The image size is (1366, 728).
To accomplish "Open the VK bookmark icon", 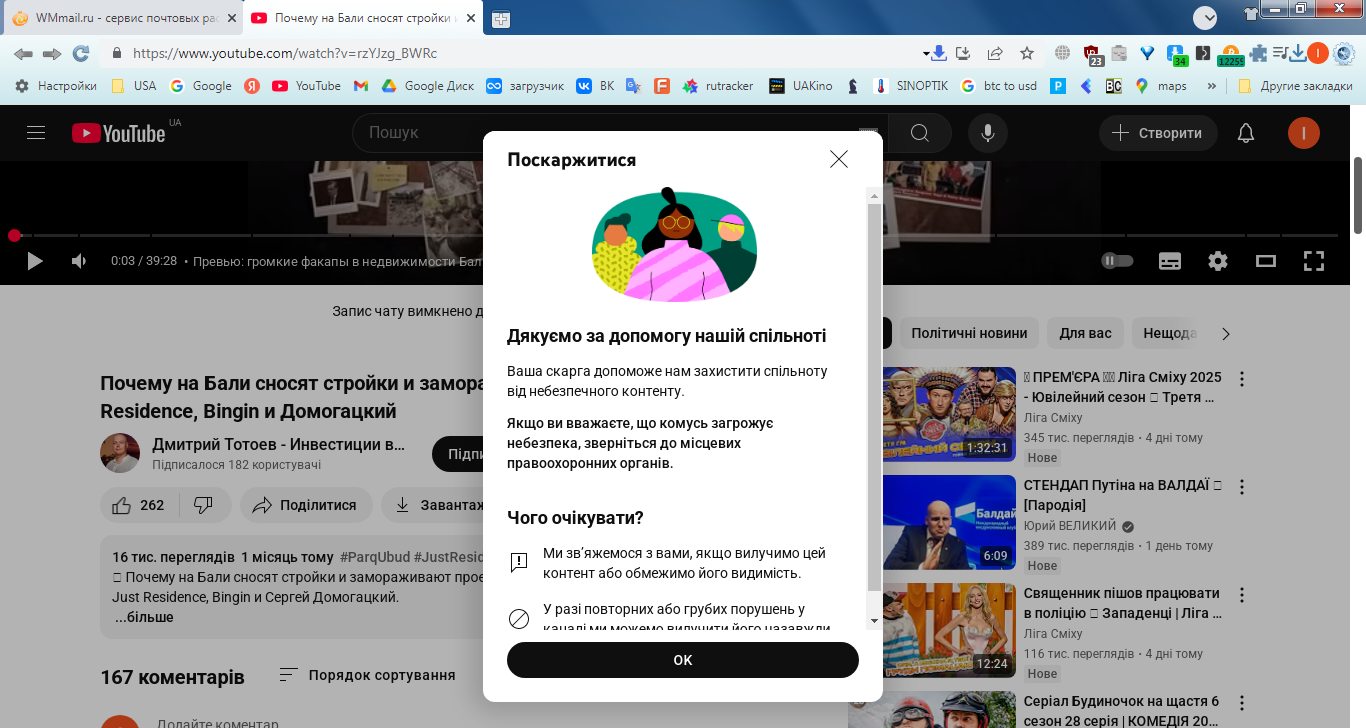I will click(x=594, y=86).
